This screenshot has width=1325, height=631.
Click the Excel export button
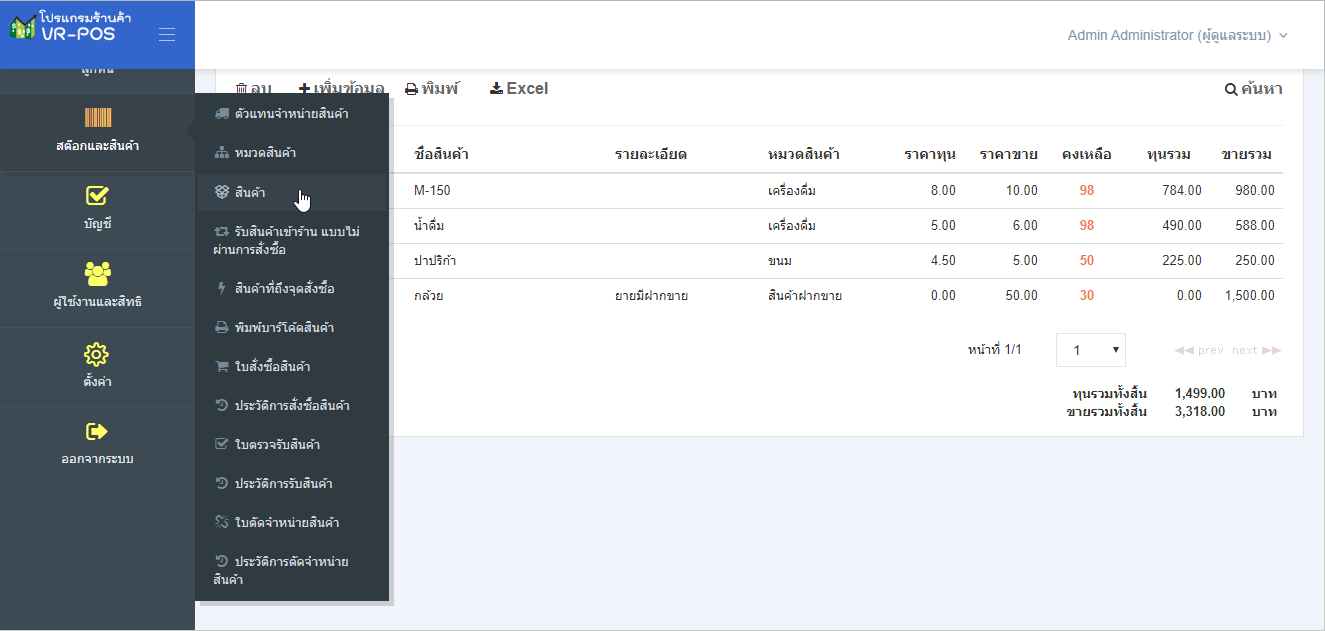tap(519, 88)
